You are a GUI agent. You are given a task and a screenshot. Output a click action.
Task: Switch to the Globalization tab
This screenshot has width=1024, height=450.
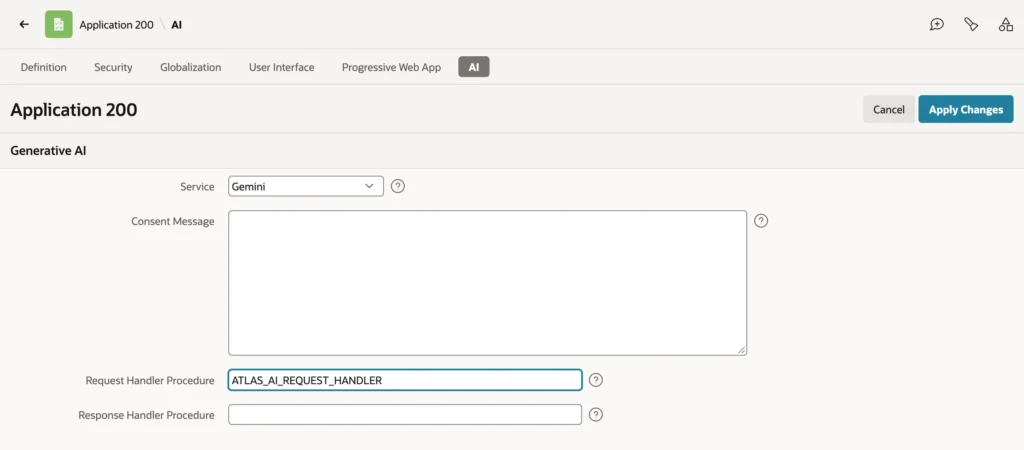tap(191, 67)
